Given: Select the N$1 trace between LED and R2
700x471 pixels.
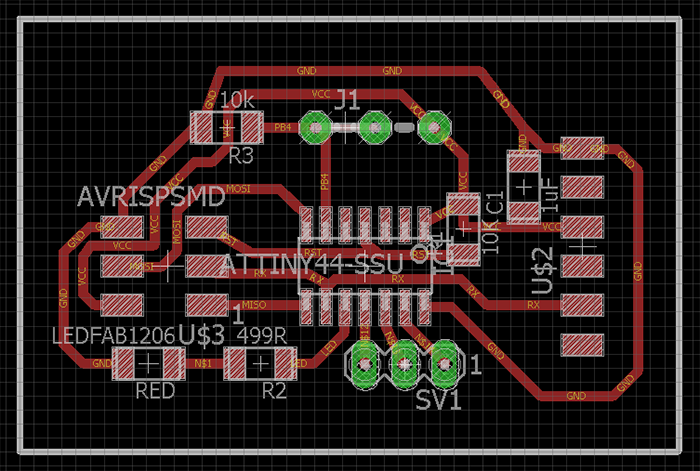Looking at the screenshot, I should [x=203, y=364].
